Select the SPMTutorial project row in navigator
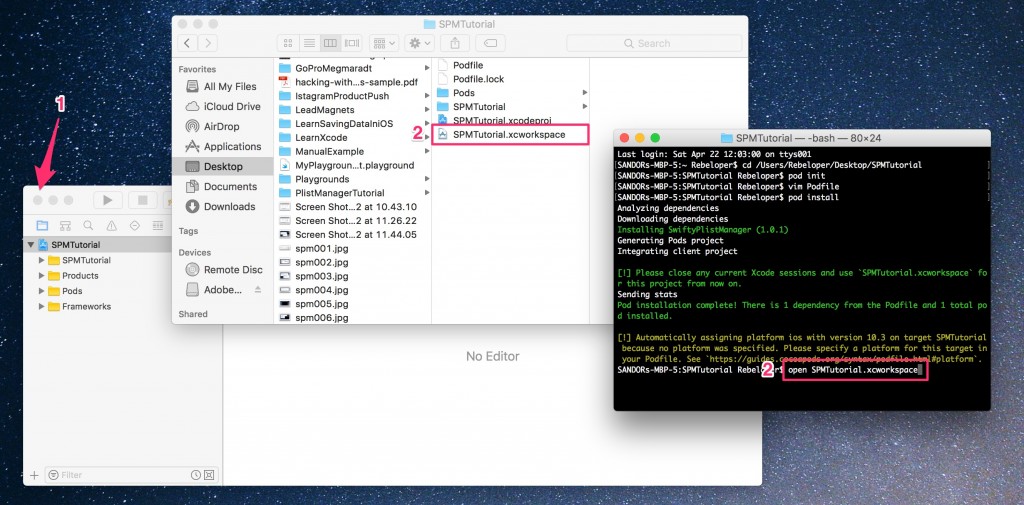This screenshot has width=1024, height=505. 98,245
